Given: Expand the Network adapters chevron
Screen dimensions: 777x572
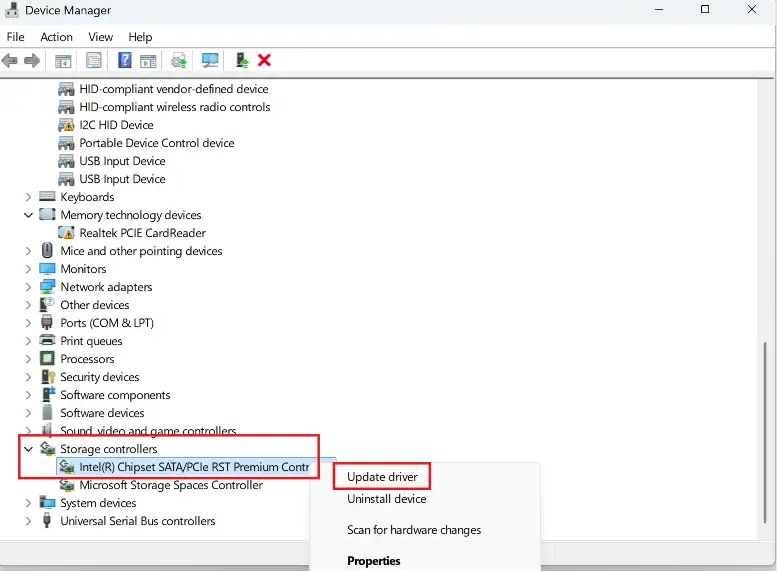Looking at the screenshot, I should pos(28,287).
